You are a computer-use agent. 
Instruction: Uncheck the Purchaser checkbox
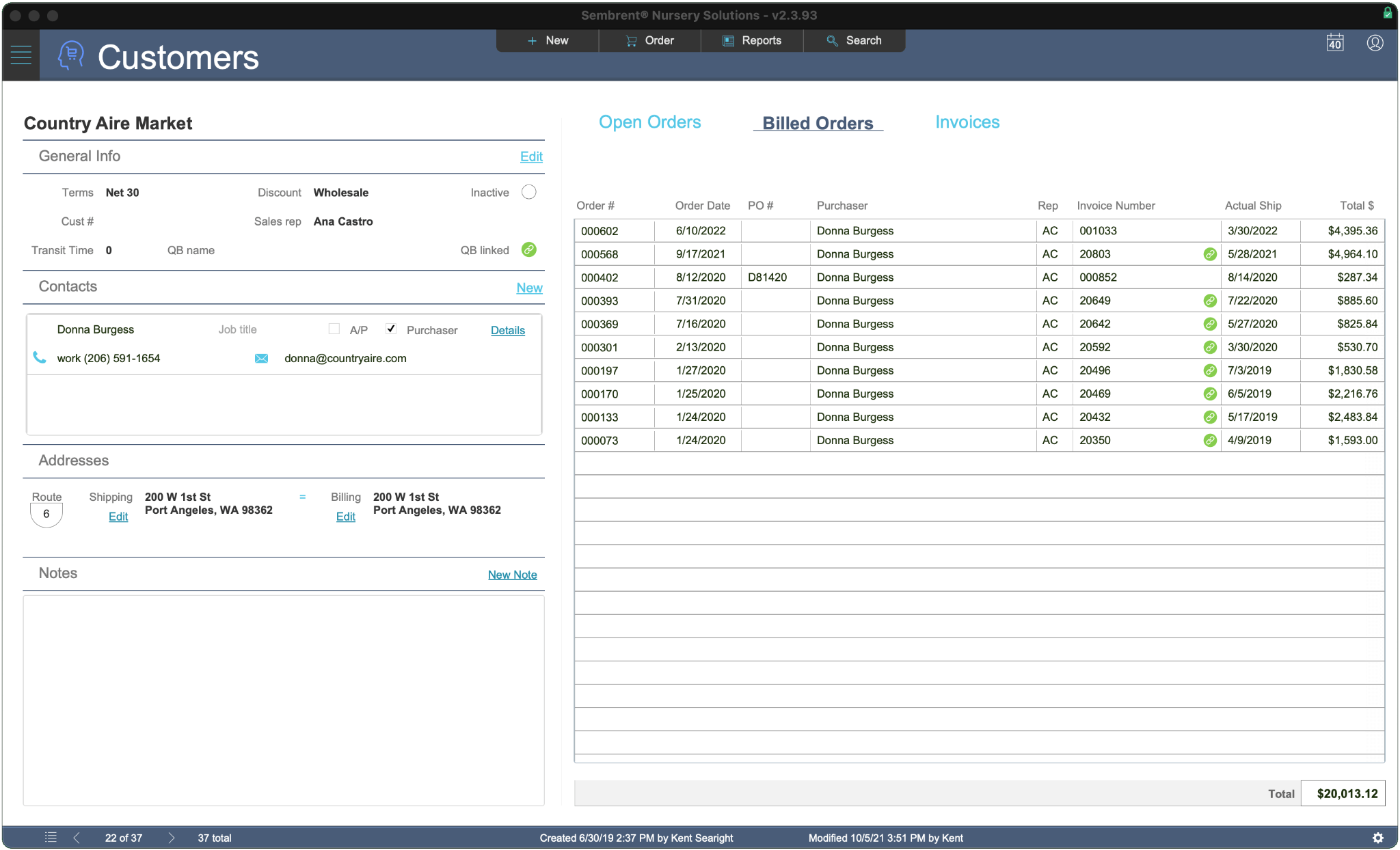(391, 329)
